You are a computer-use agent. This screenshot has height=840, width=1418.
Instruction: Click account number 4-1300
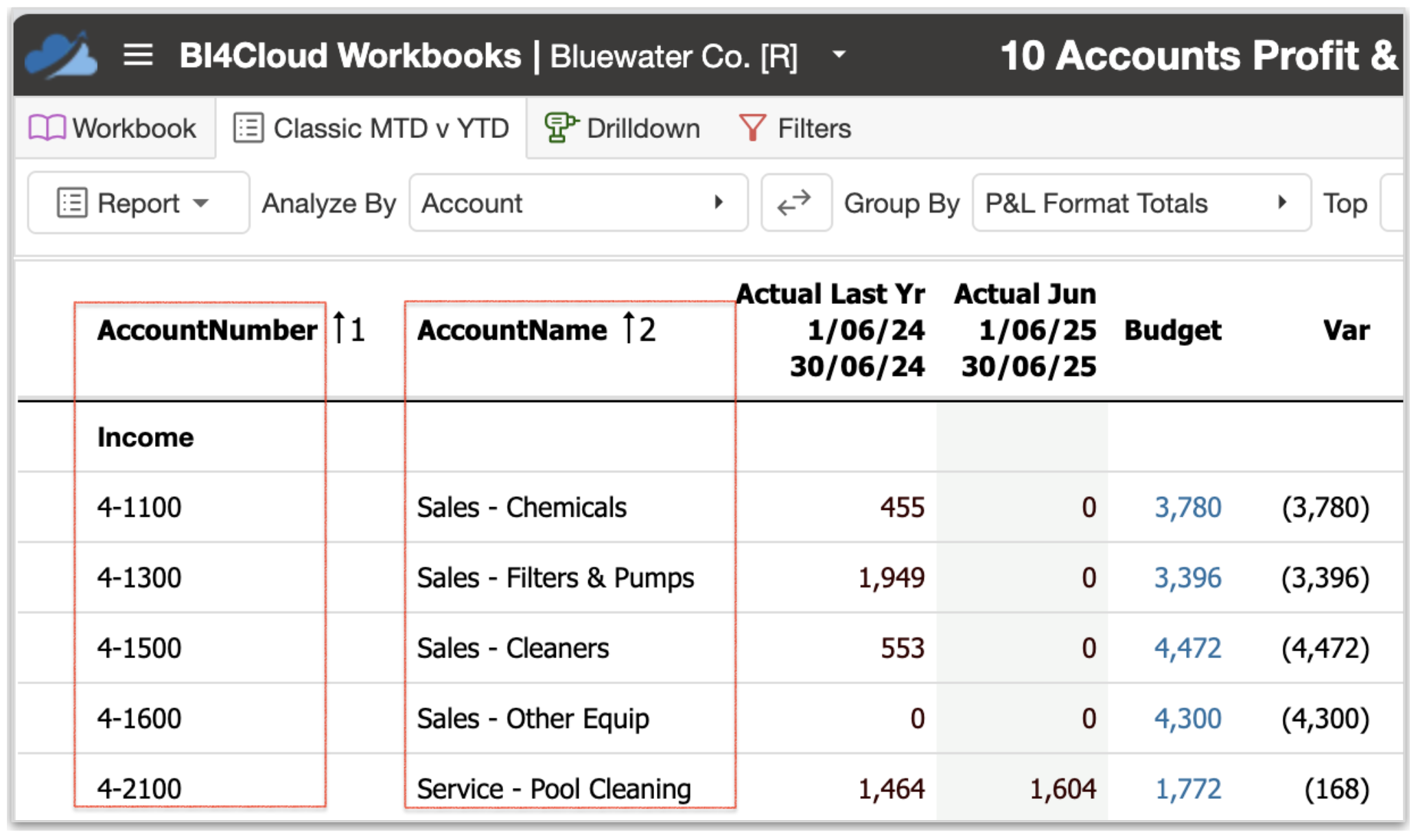click(139, 578)
